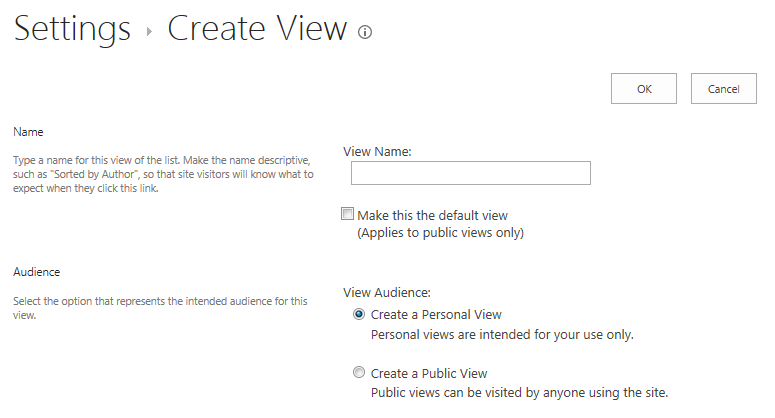775x418 pixels.
Task: Cancel creating the view
Action: (724, 89)
